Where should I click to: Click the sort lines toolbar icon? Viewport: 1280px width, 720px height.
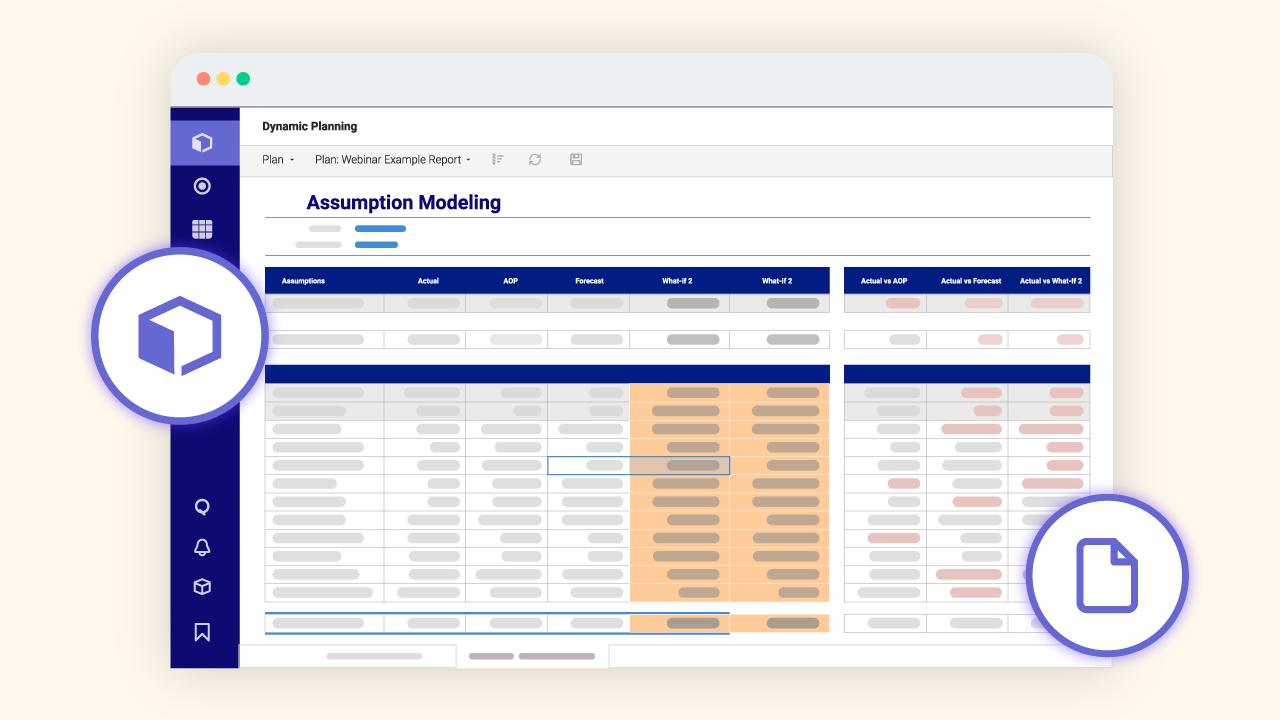498,159
